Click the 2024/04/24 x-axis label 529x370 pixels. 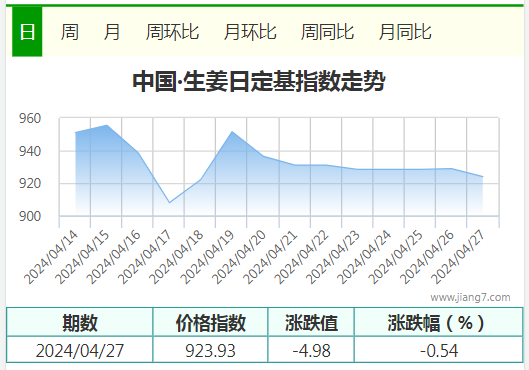pyautogui.click(x=365, y=257)
